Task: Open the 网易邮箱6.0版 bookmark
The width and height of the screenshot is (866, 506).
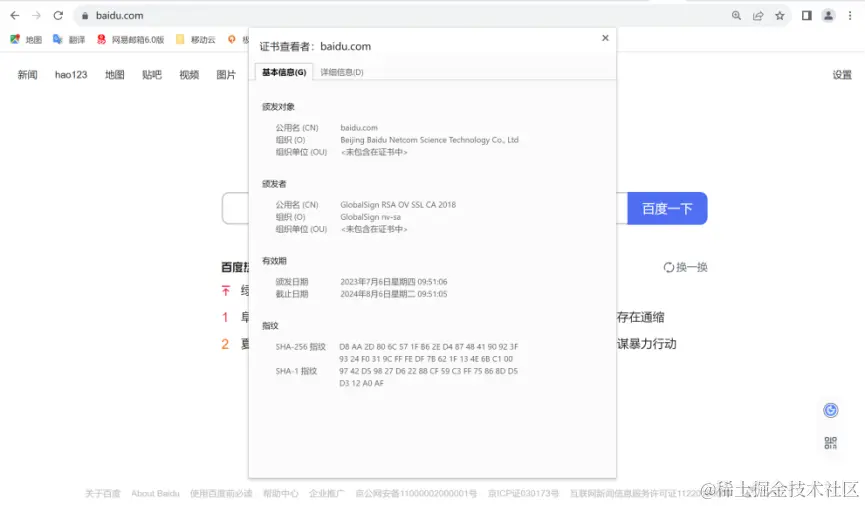Action: tap(131, 39)
